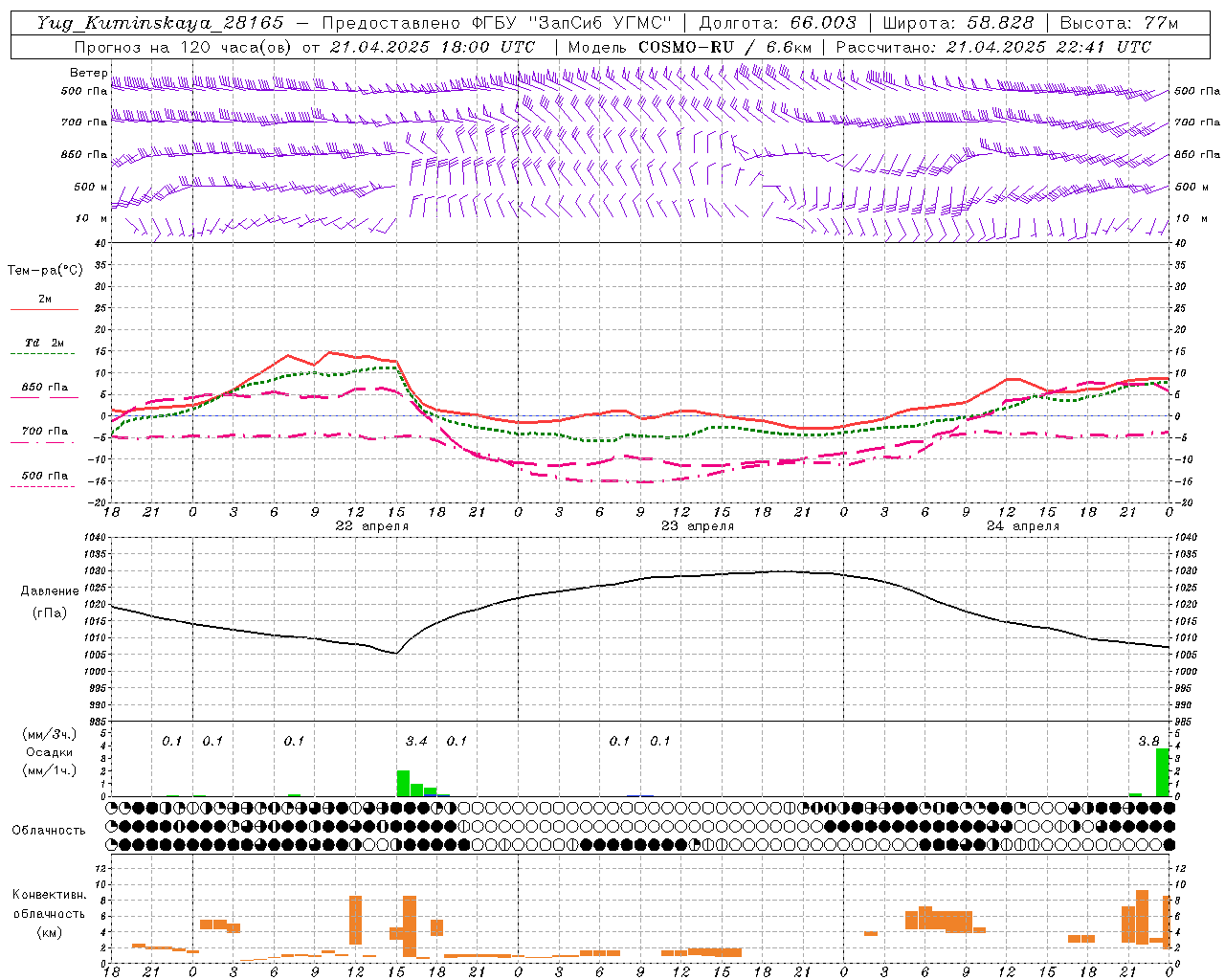1225x980 pixels.
Task: Click the '10 м' wind level label on the left
Action: tap(91, 218)
